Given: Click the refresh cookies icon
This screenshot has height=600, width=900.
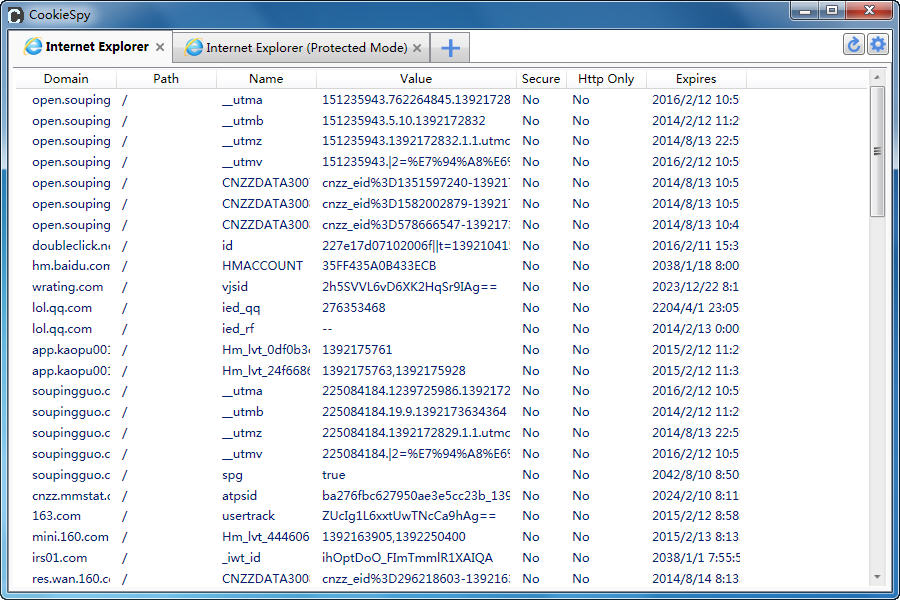Looking at the screenshot, I should click(x=854, y=45).
